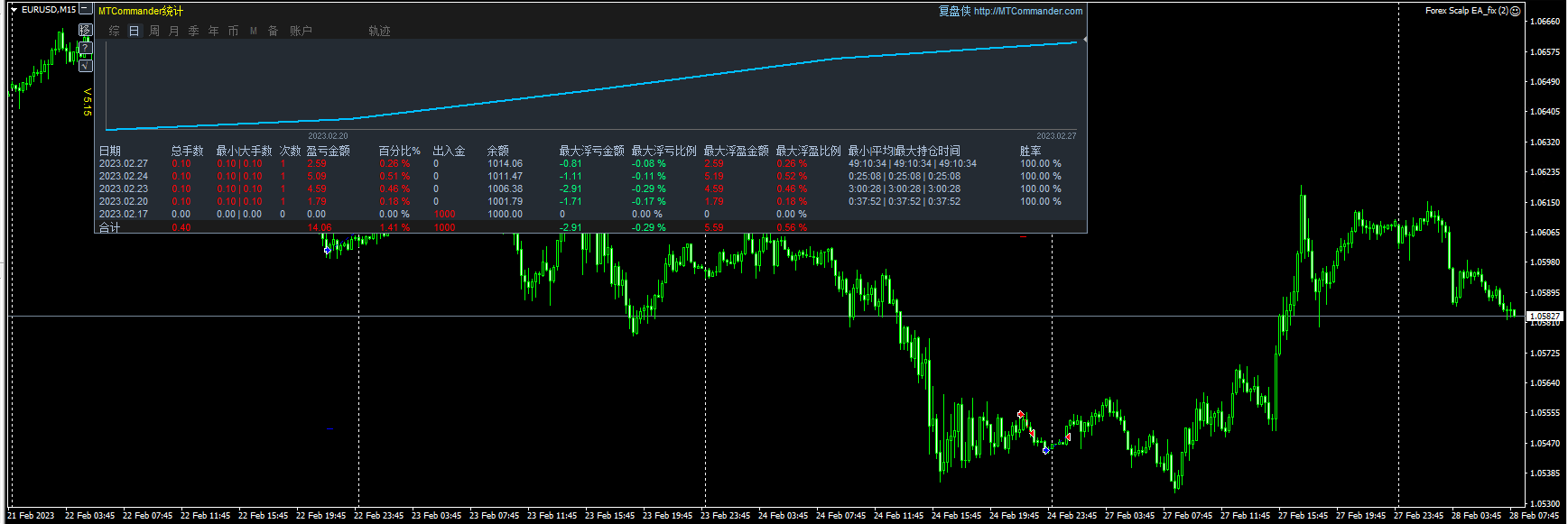Minimize the MTCommander panel with the dash button
Image resolution: width=1568 pixels, height=524 pixels.
point(85,9)
